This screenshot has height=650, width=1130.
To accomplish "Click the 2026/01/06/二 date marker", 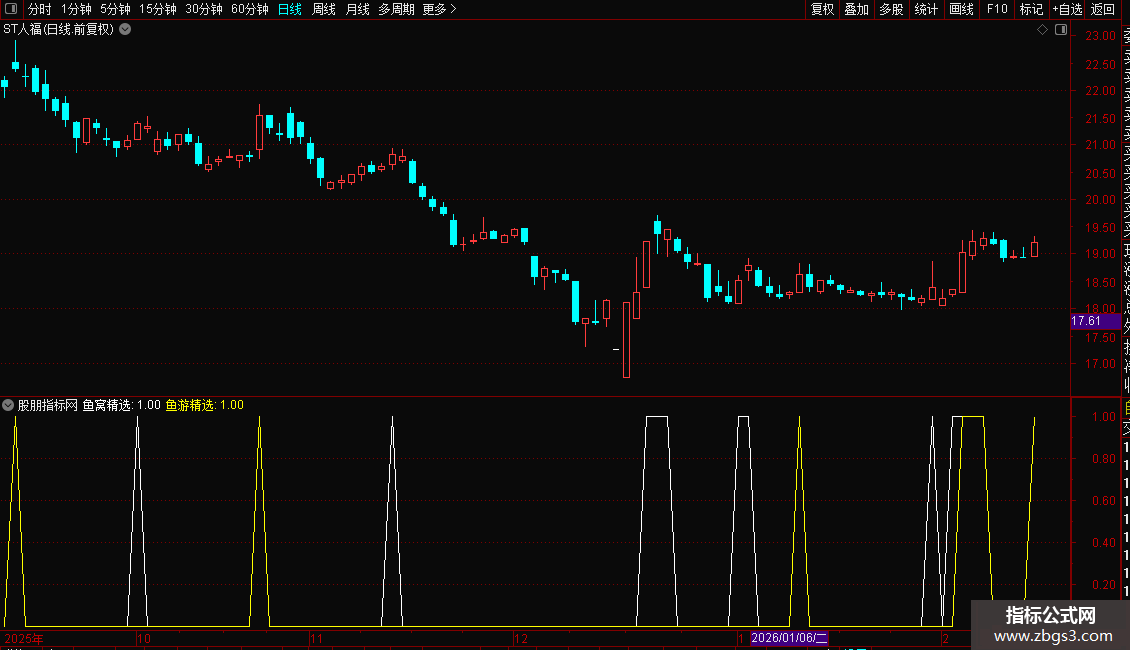I will pyautogui.click(x=789, y=638).
